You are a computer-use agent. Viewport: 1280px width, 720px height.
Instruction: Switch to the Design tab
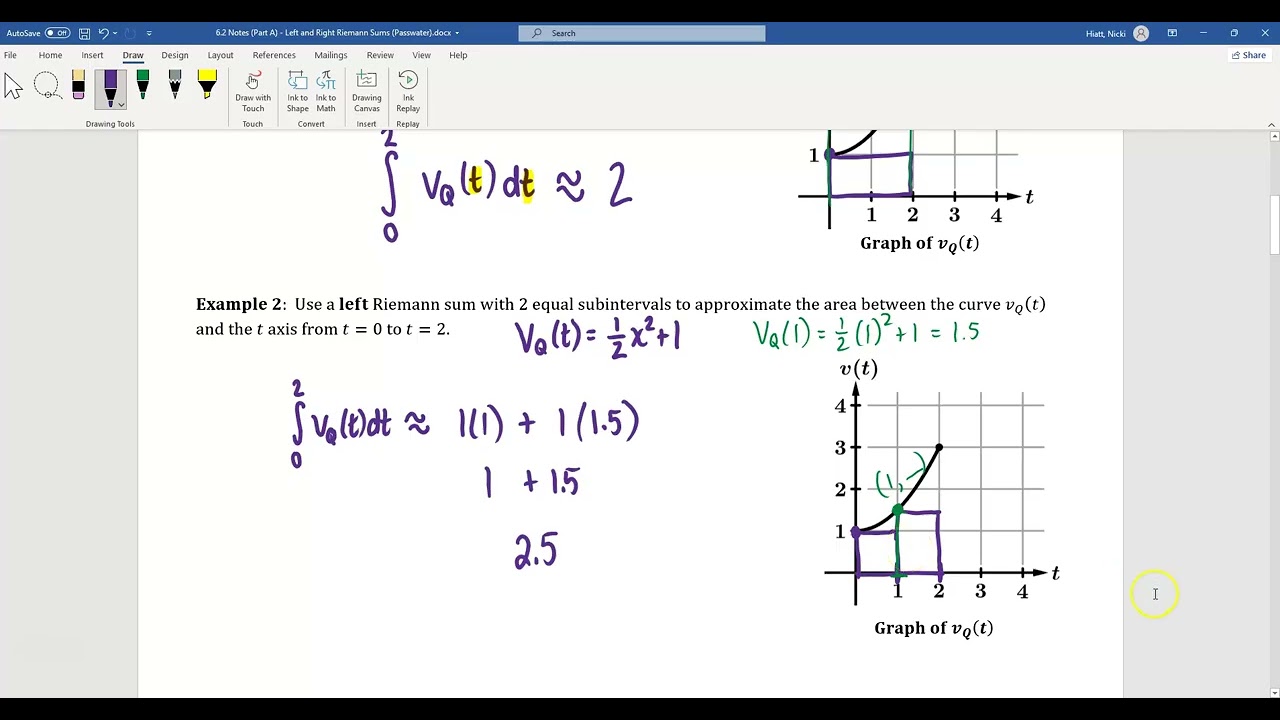coord(175,55)
